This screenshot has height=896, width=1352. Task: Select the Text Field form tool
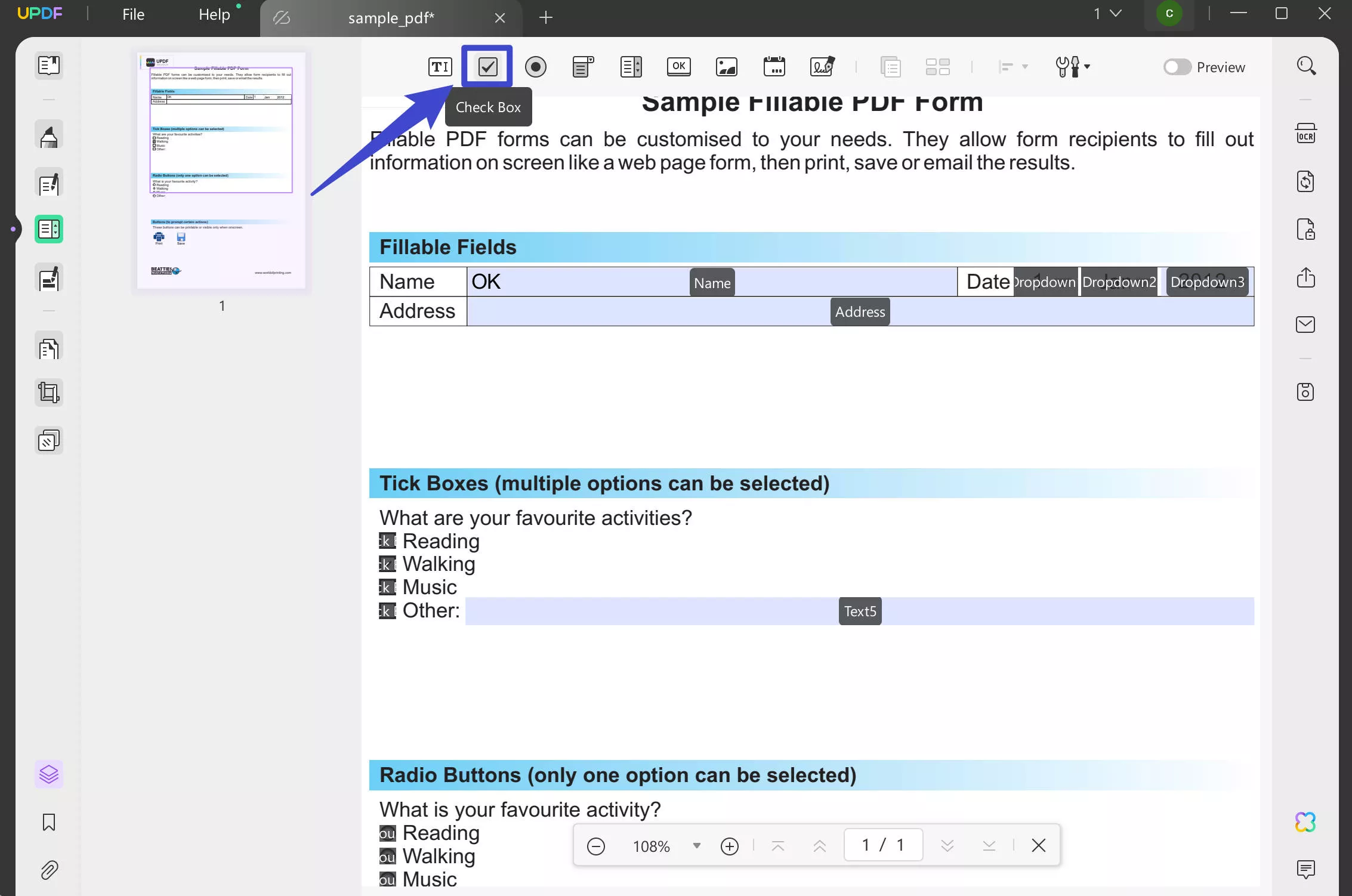[440, 66]
